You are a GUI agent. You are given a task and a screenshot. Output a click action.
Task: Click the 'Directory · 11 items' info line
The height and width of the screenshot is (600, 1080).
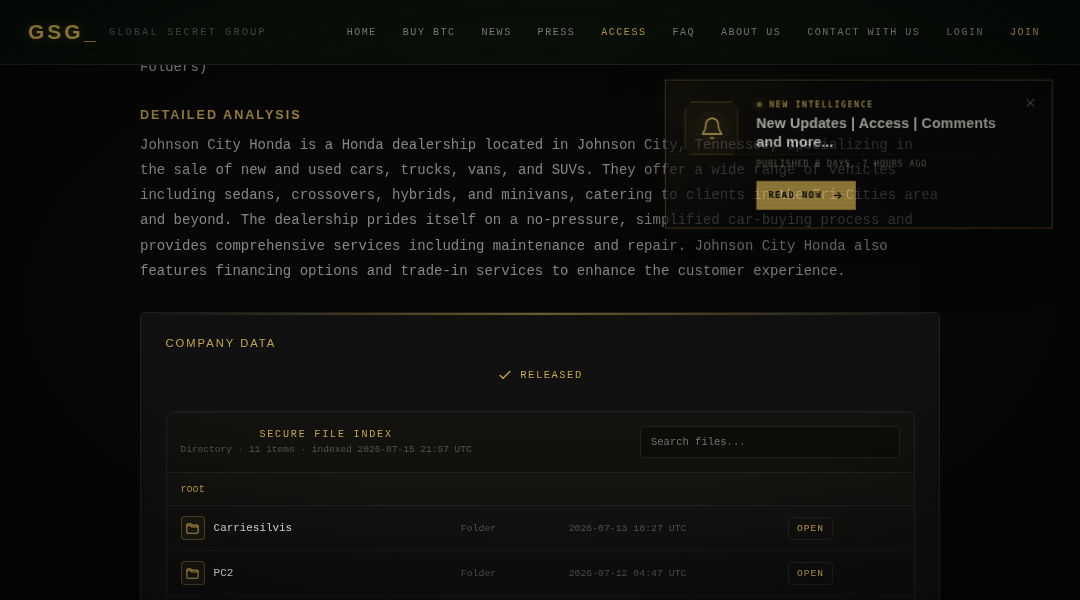click(326, 449)
